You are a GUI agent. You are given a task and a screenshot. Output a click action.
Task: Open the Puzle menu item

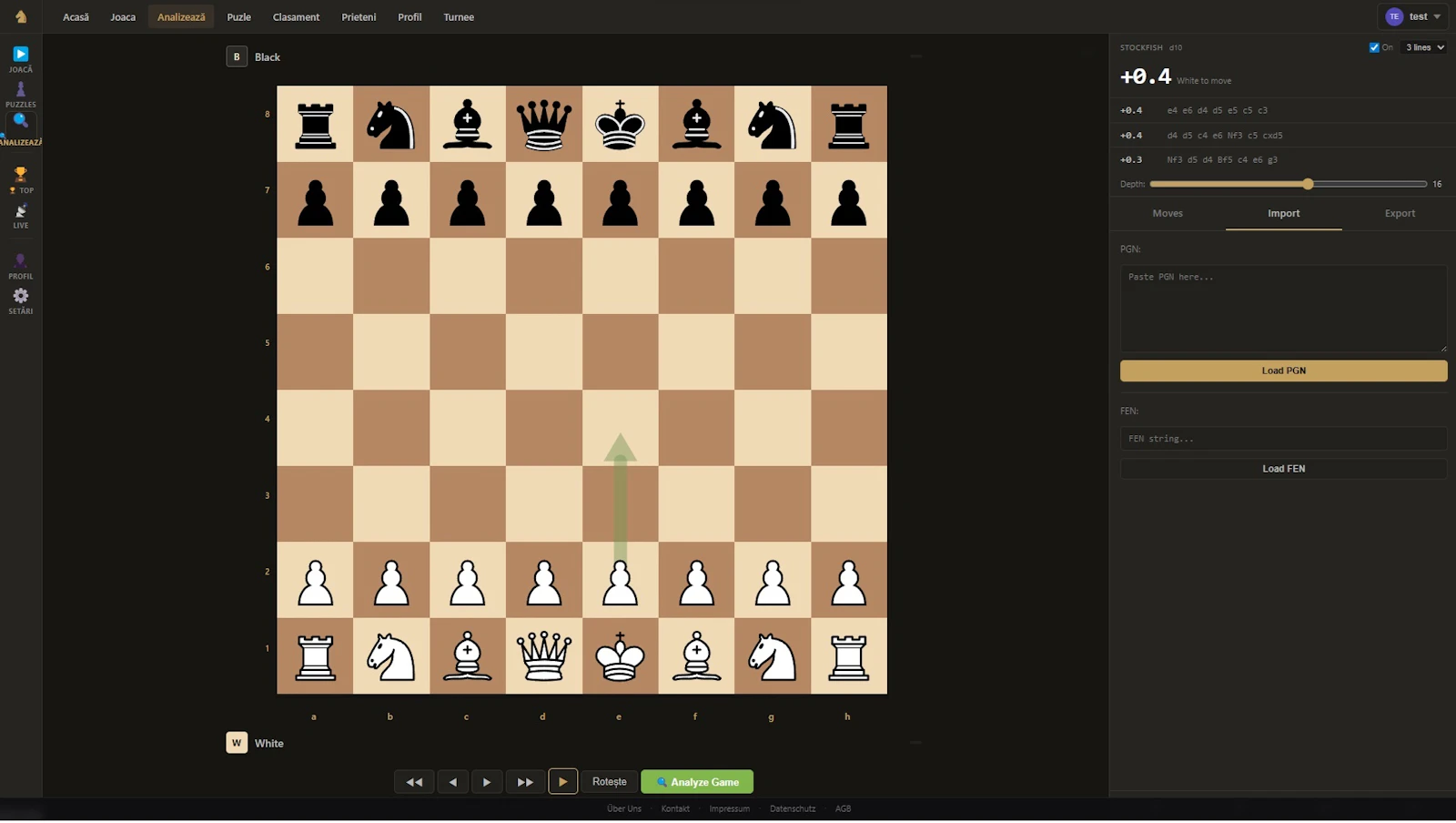click(239, 17)
